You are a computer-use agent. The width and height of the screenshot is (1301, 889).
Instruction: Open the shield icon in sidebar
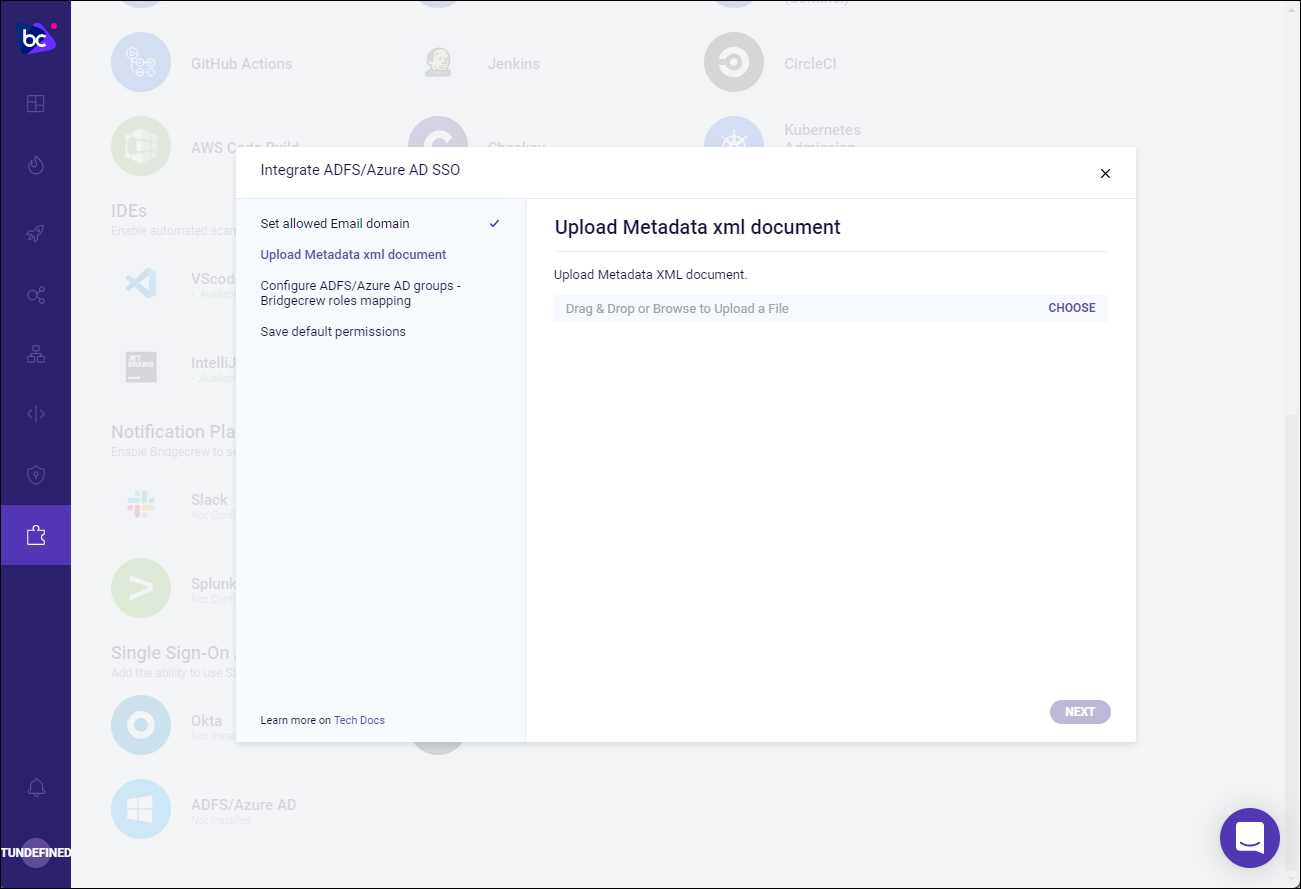(x=36, y=475)
